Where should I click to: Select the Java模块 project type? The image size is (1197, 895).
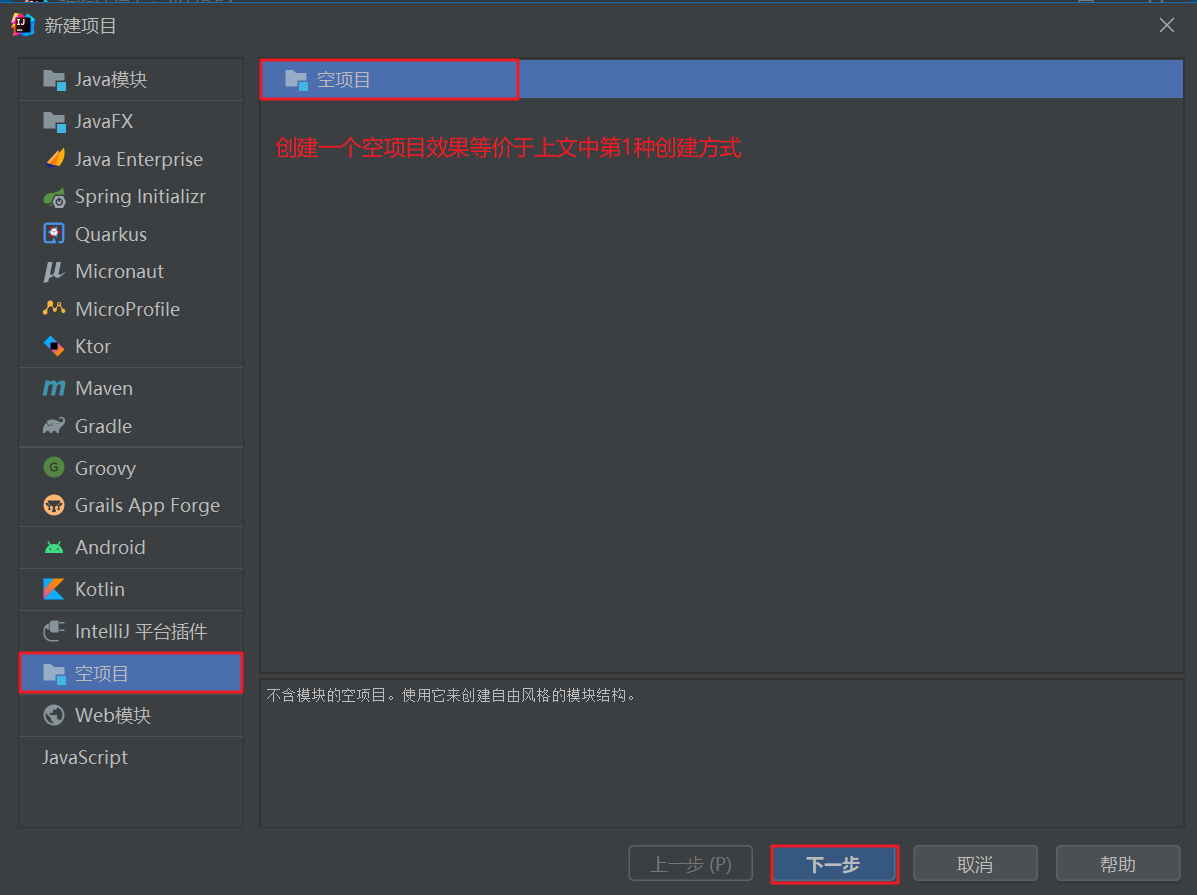pyautogui.click(x=131, y=79)
